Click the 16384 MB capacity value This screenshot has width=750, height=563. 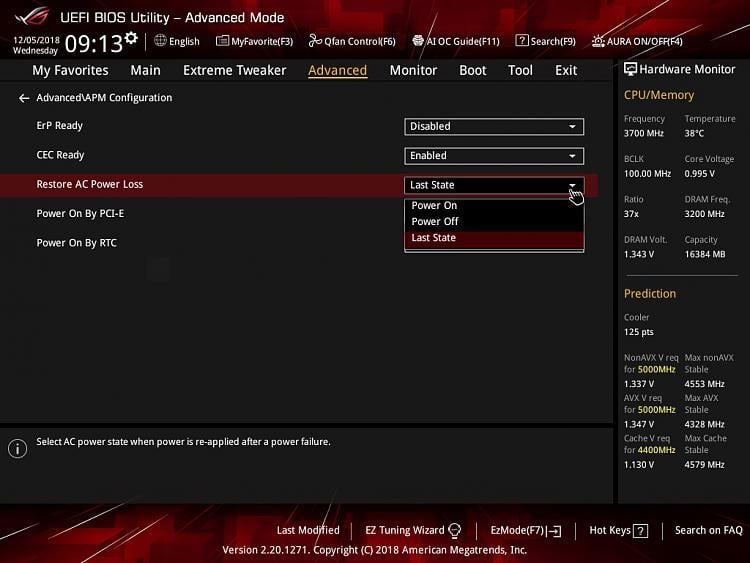click(705, 254)
